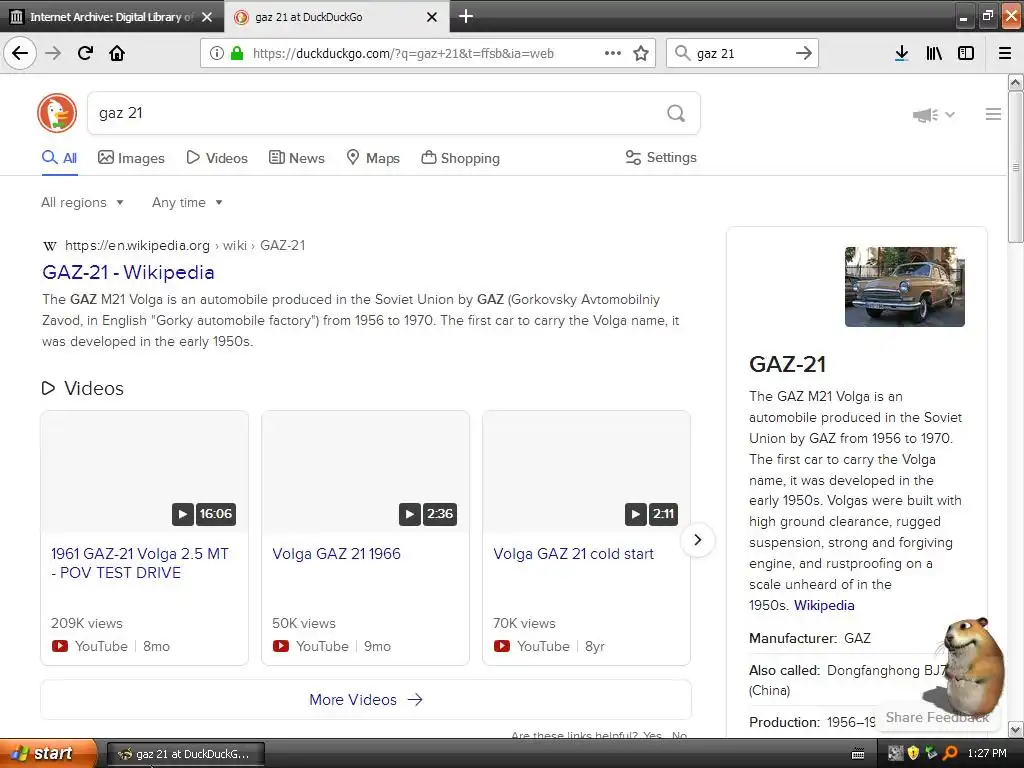Go back using the browser back arrow
This screenshot has width=1024, height=768.
tap(20, 53)
